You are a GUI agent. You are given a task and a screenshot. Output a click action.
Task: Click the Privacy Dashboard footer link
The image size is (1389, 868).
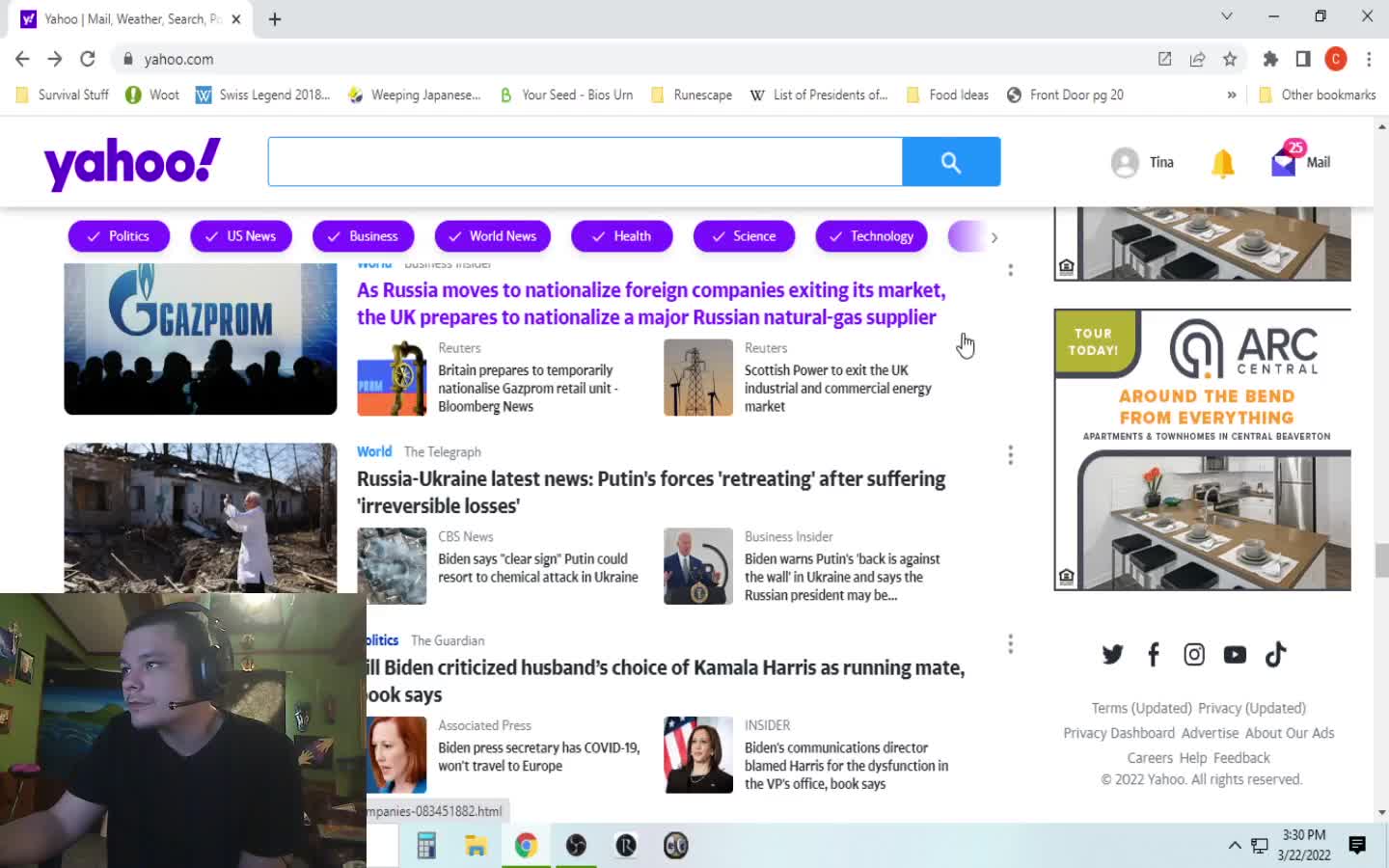click(x=1119, y=734)
